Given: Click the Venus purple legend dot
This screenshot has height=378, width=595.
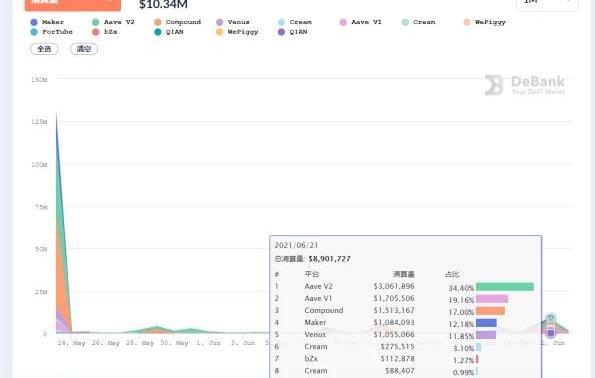Looking at the screenshot, I should 220,22.
